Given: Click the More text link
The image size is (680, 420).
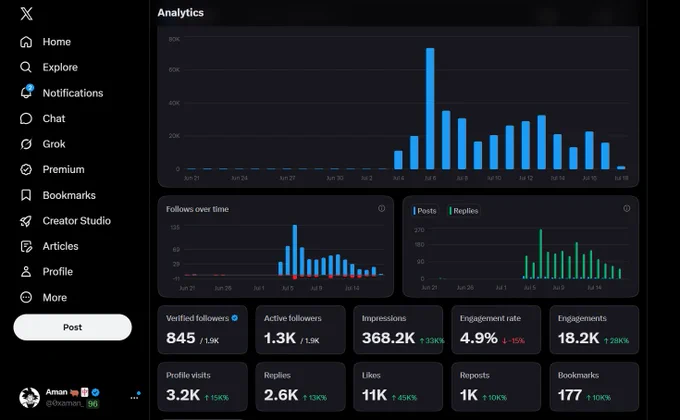Looking at the screenshot, I should 55,298.
